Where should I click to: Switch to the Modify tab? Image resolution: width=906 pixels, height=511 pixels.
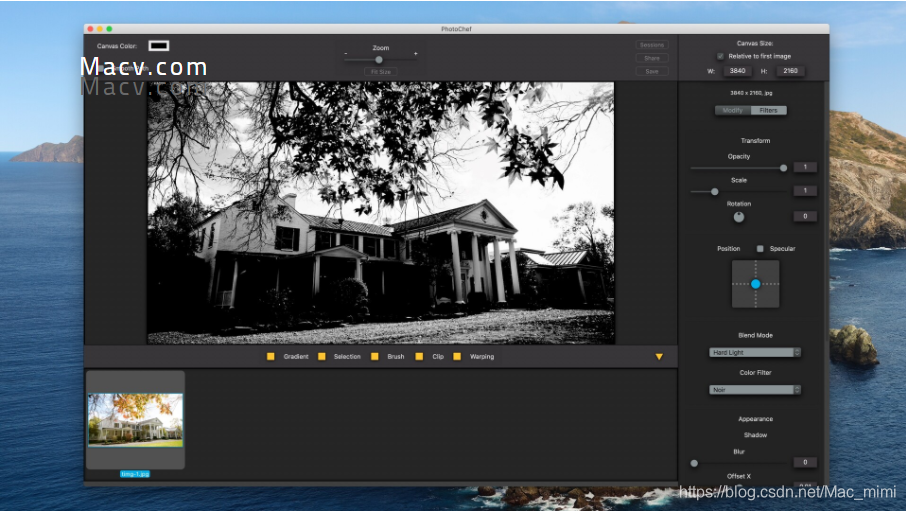733,110
